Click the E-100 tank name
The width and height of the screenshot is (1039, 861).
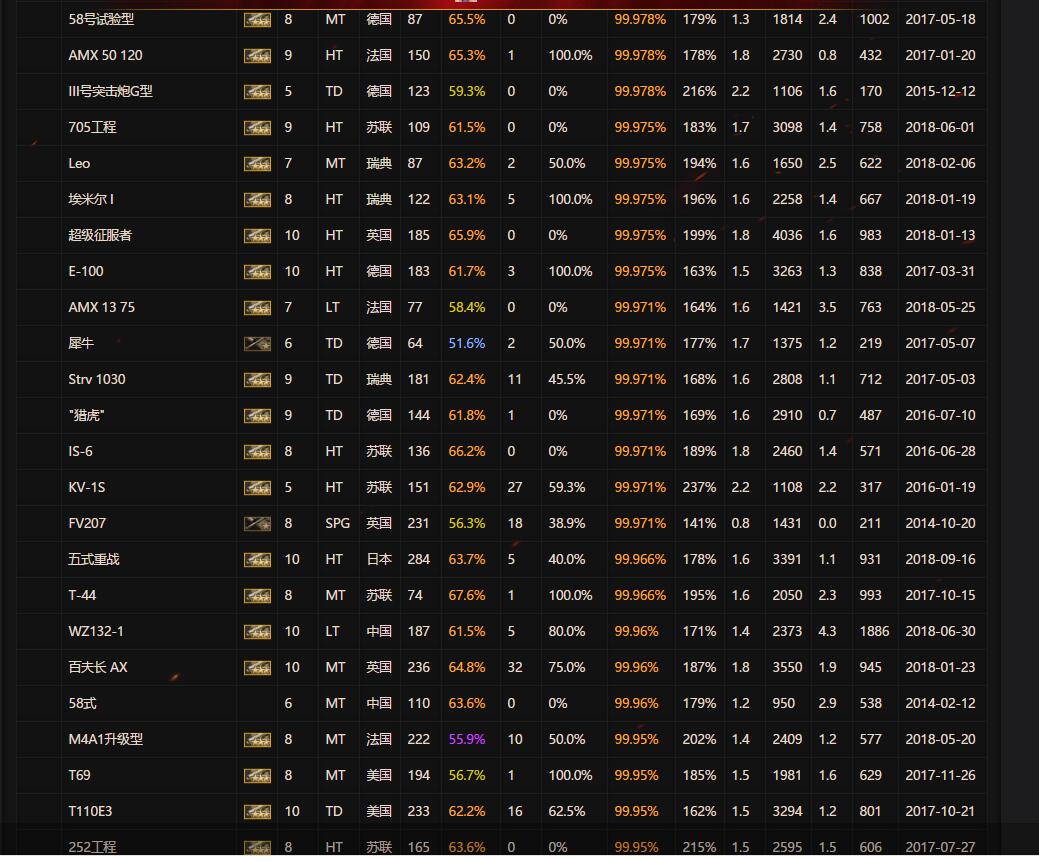85,271
